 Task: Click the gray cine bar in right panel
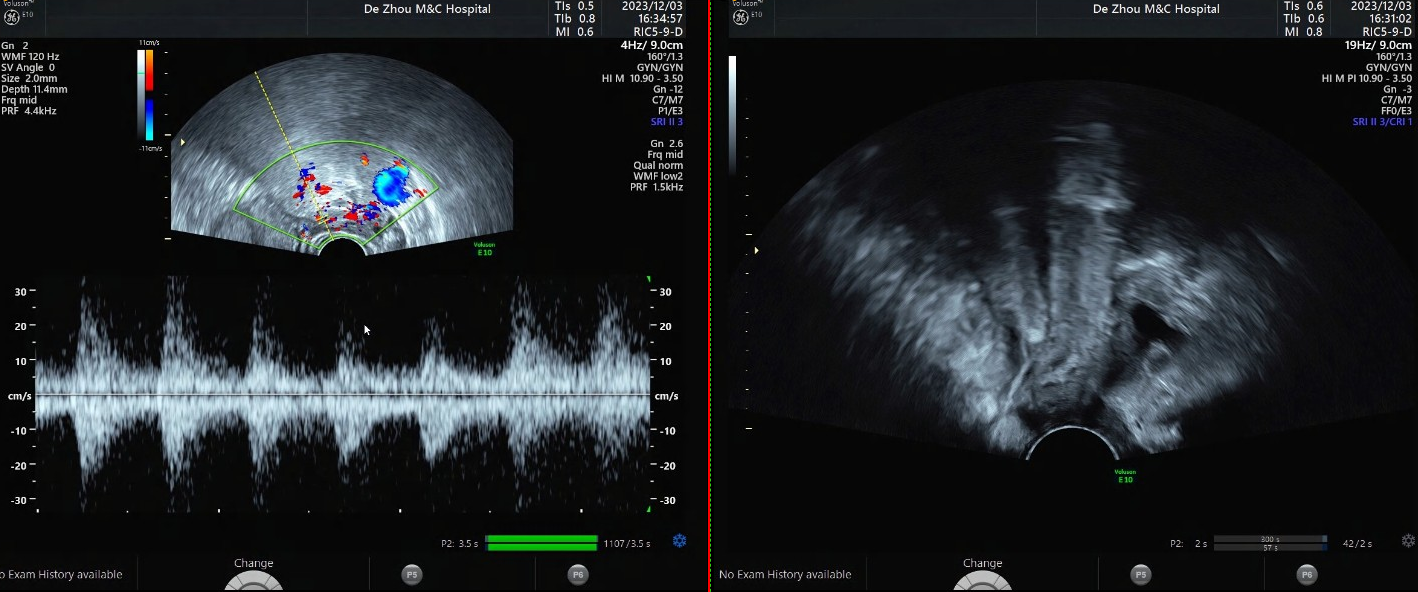(x=1270, y=543)
